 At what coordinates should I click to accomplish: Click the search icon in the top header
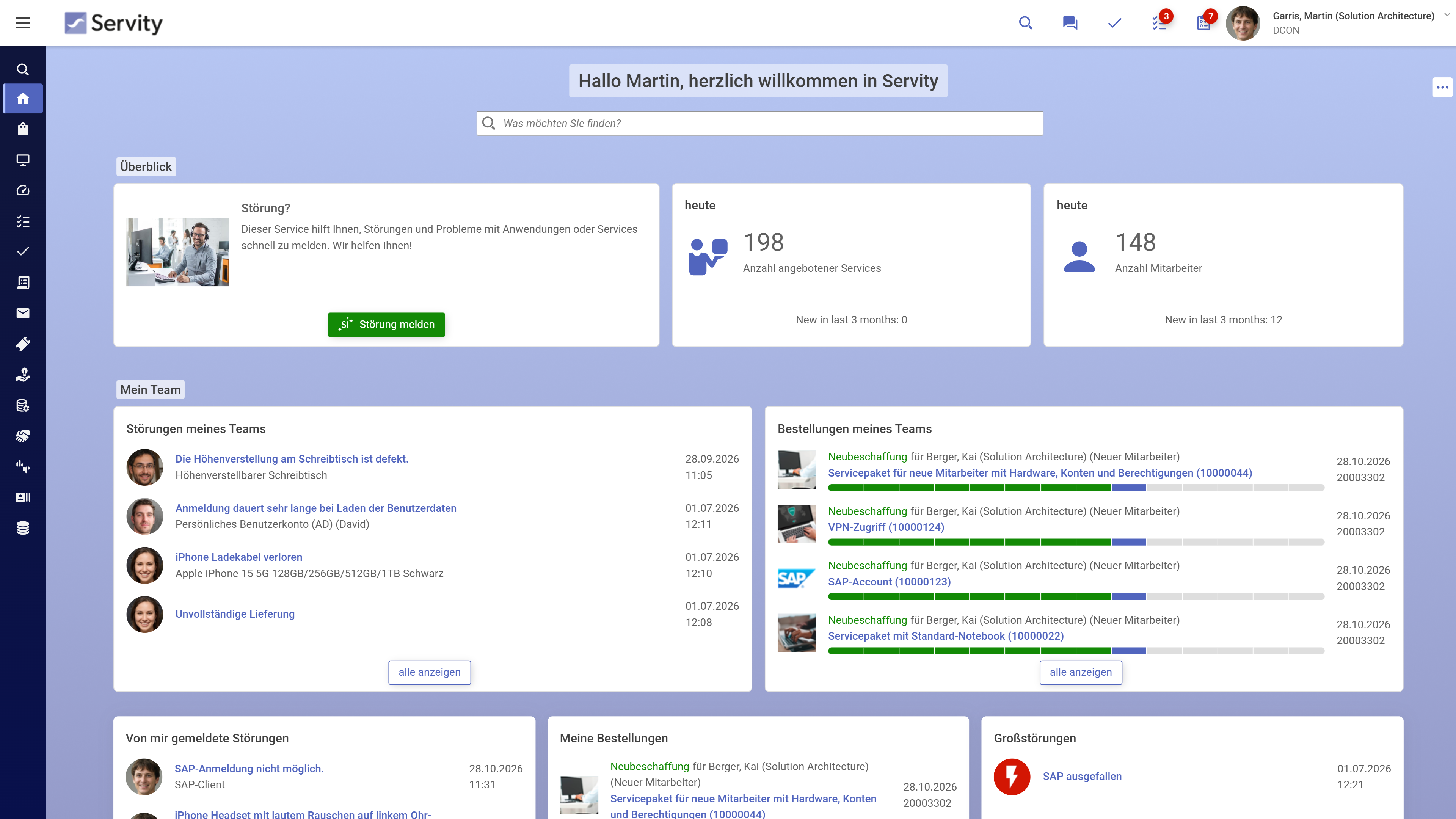pyautogui.click(x=1025, y=23)
